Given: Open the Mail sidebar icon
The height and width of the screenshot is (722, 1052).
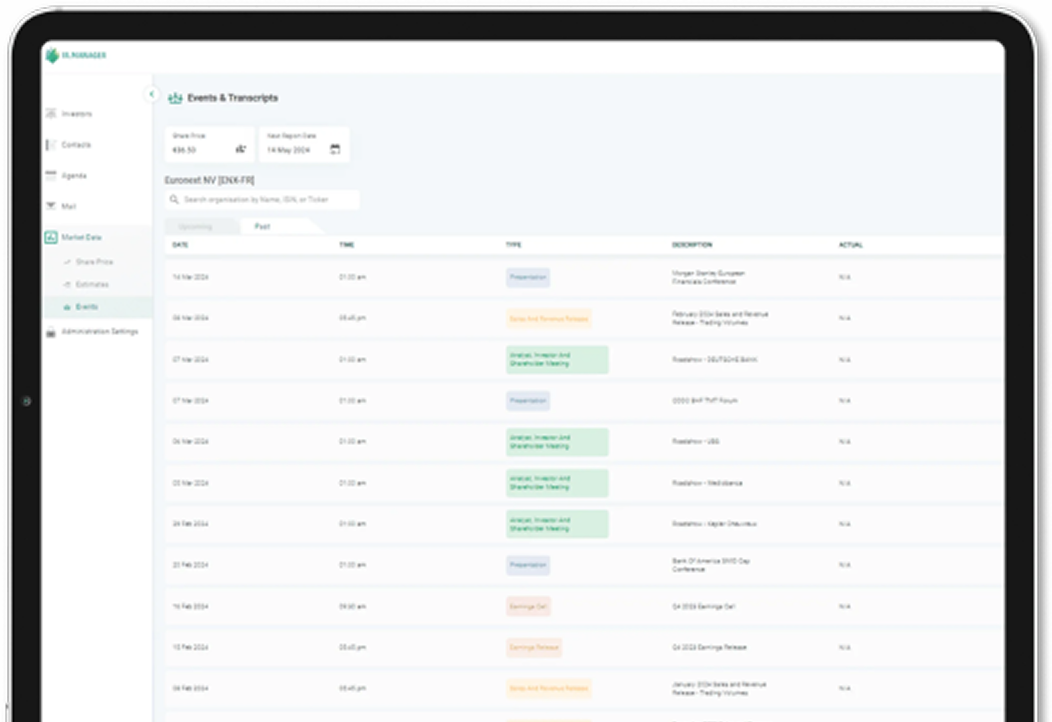Looking at the screenshot, I should tap(51, 206).
